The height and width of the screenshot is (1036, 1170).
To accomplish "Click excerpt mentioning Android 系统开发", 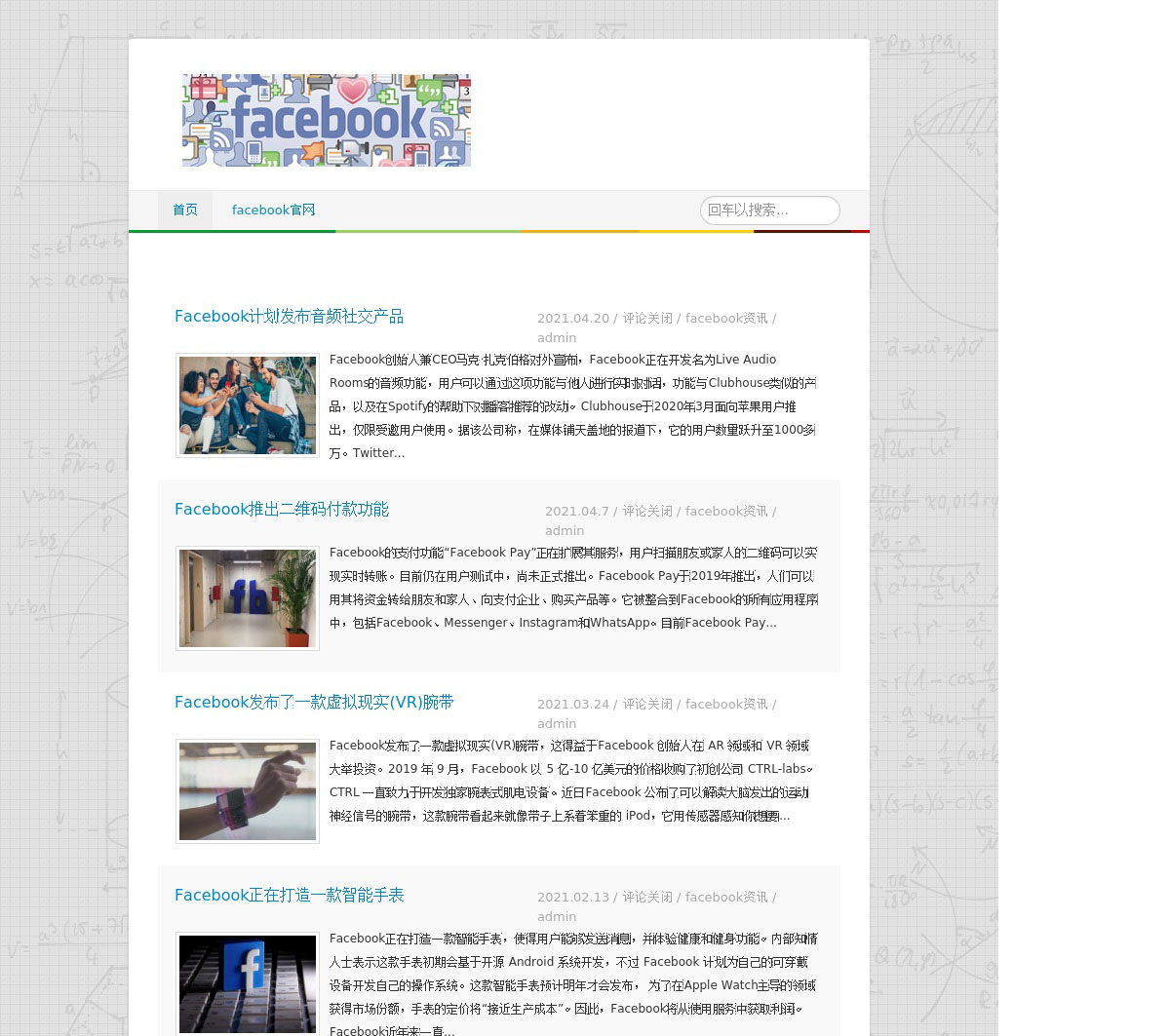I will pyautogui.click(x=573, y=984).
